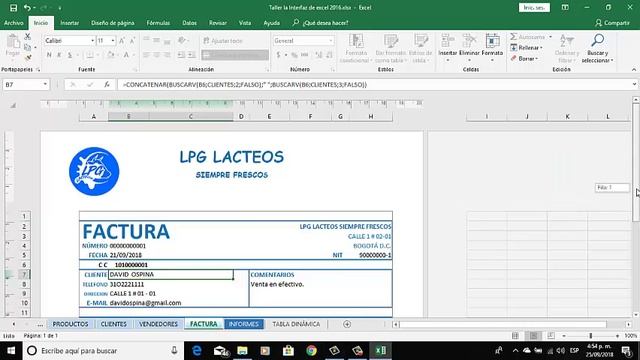
Task: Click the Eliminar cells icon
Action: click(x=469, y=41)
